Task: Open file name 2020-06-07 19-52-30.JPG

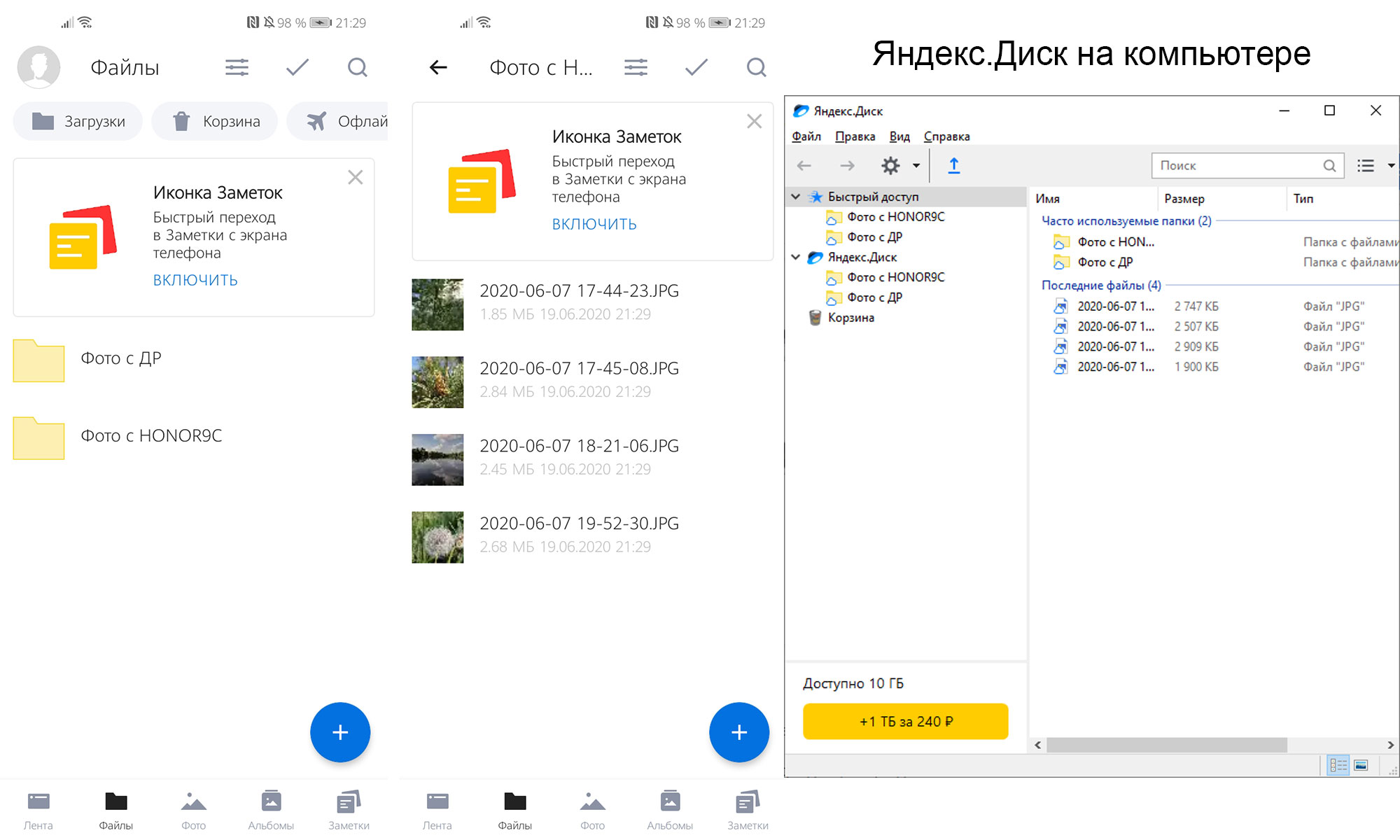Action: [579, 524]
